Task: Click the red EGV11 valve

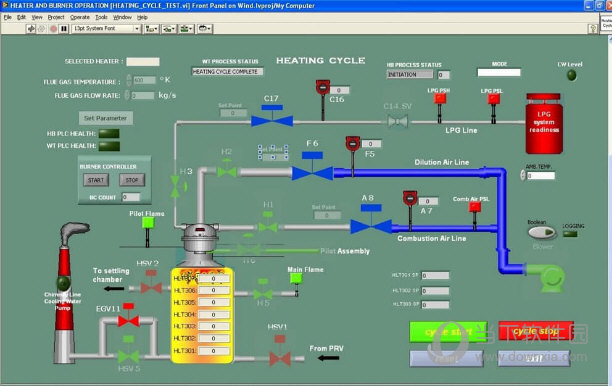Action: (x=128, y=321)
